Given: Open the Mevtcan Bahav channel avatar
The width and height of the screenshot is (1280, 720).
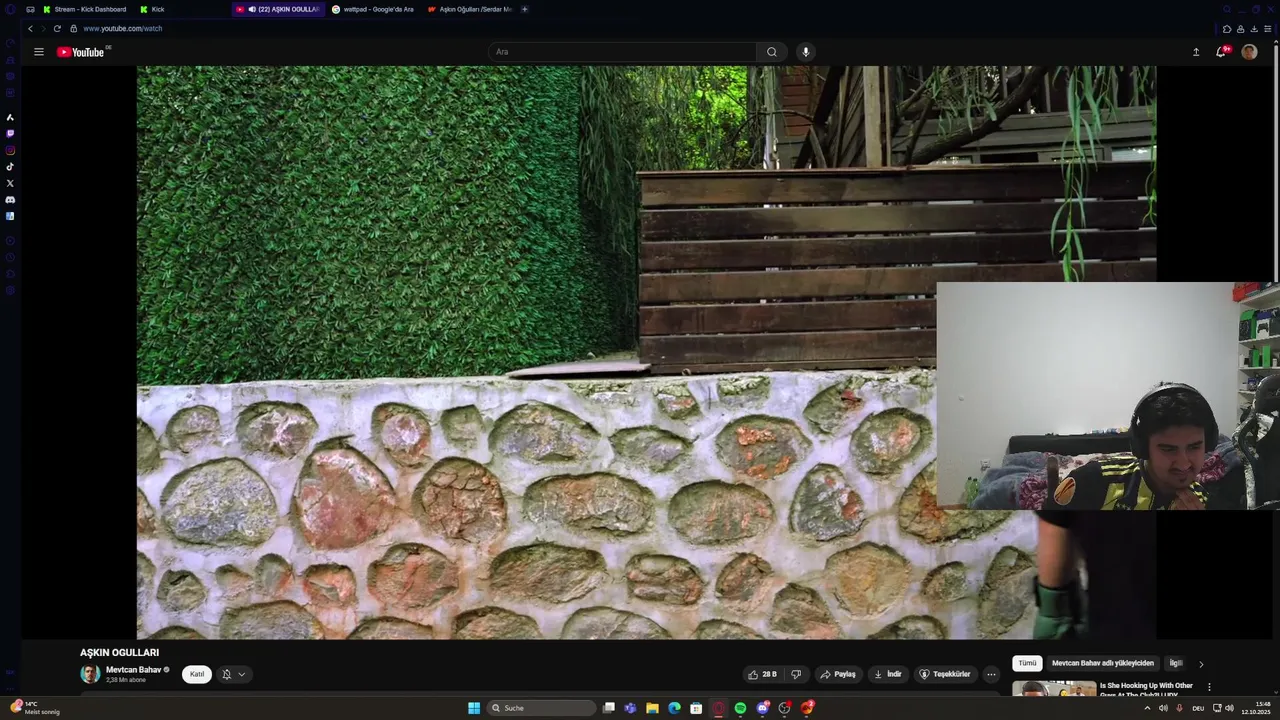Looking at the screenshot, I should pyautogui.click(x=90, y=674).
